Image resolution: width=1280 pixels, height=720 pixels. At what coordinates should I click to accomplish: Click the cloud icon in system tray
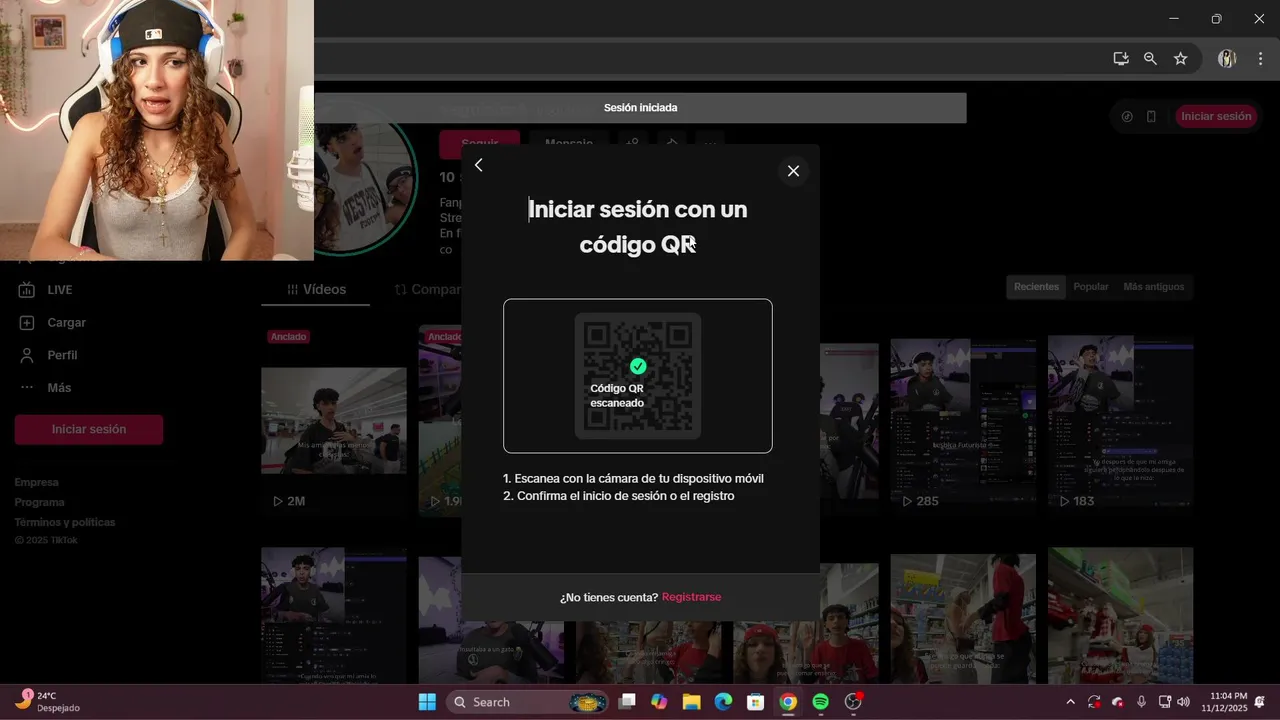pos(1117,702)
